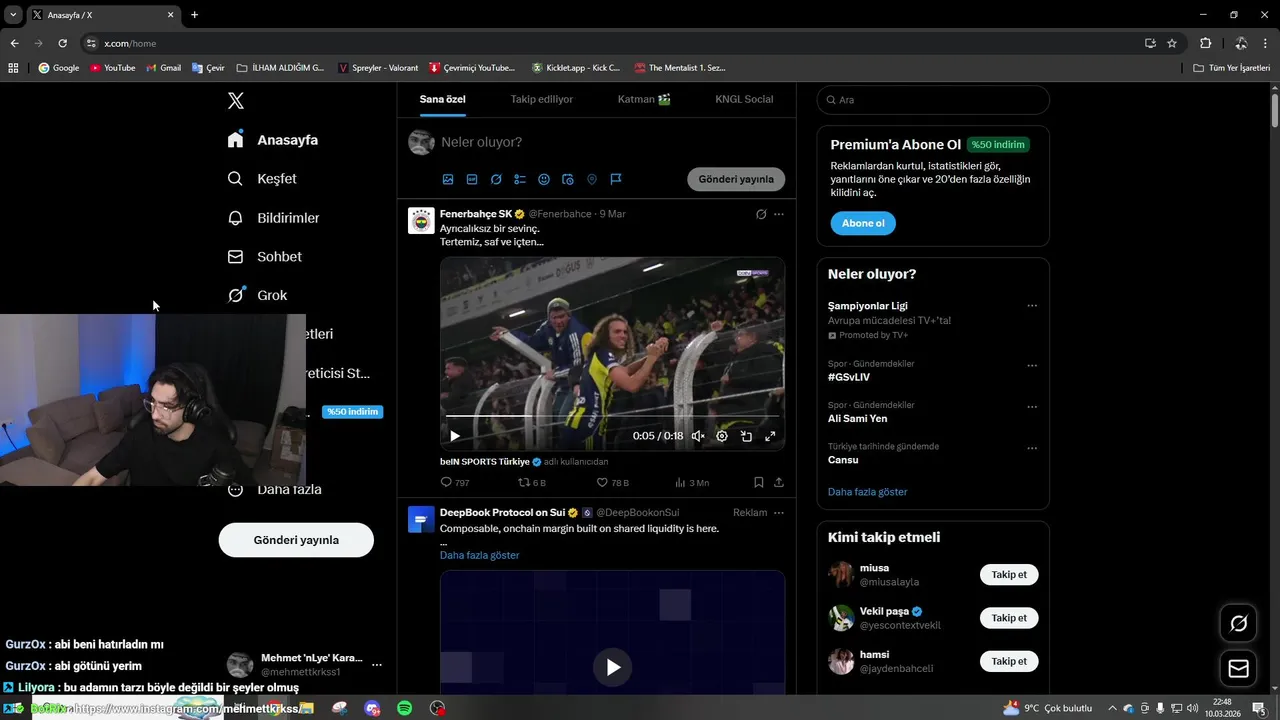Repost the Fenerbahçe SK post

click(x=532, y=482)
